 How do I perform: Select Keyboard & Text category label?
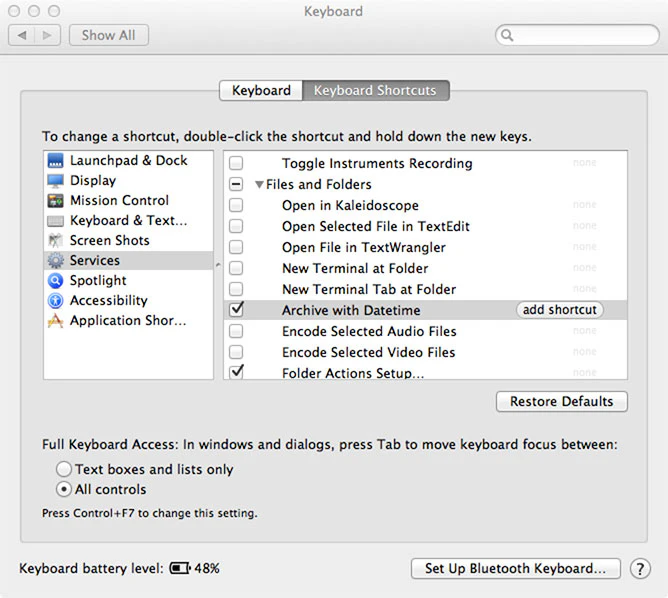[129, 221]
